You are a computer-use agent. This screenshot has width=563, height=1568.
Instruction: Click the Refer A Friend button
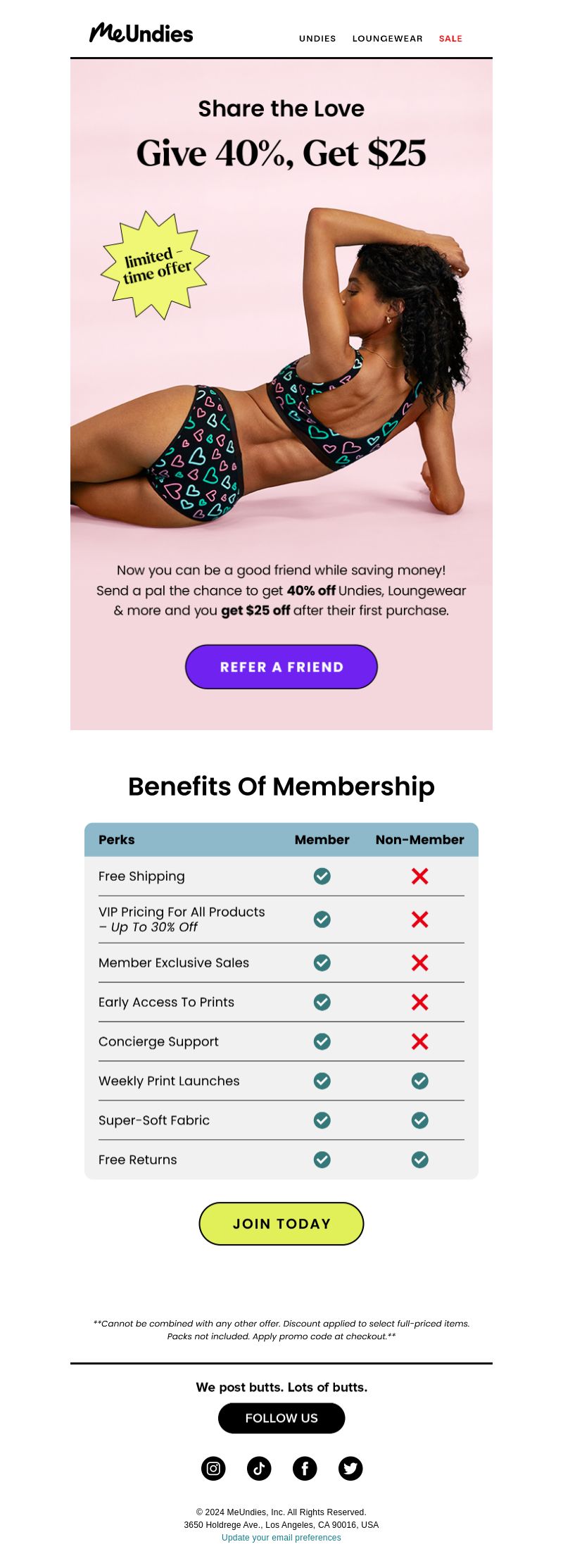click(x=281, y=667)
